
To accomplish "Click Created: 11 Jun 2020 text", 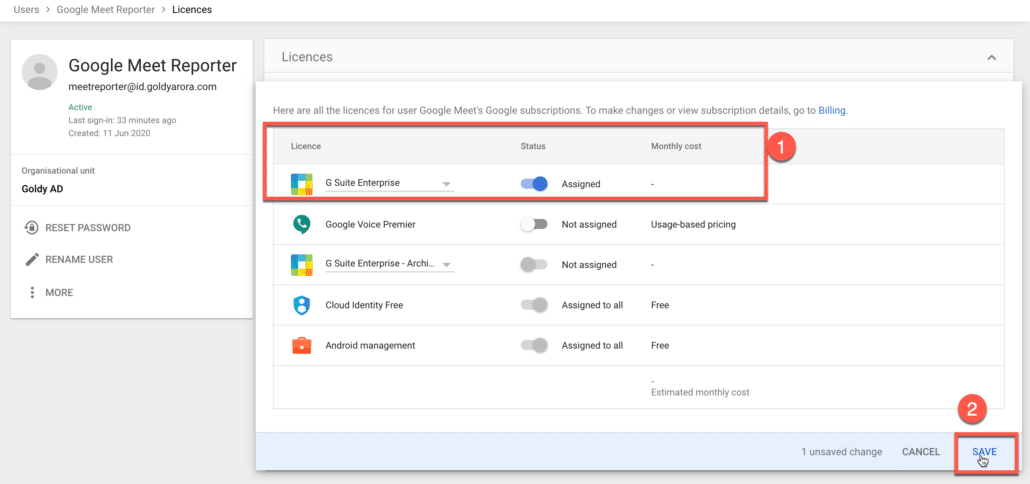I will point(110,133).
